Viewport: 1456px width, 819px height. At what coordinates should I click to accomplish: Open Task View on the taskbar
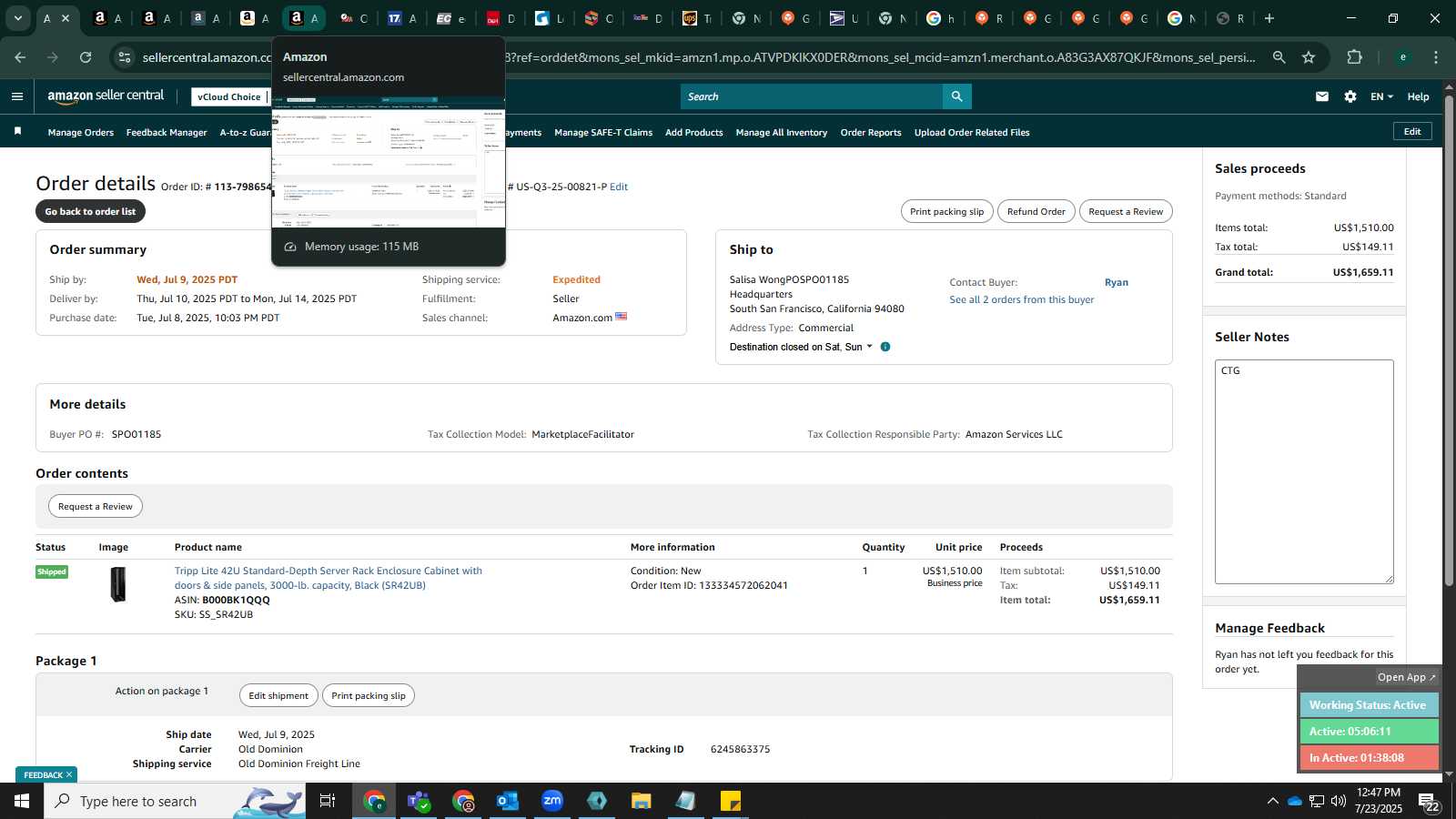328,801
